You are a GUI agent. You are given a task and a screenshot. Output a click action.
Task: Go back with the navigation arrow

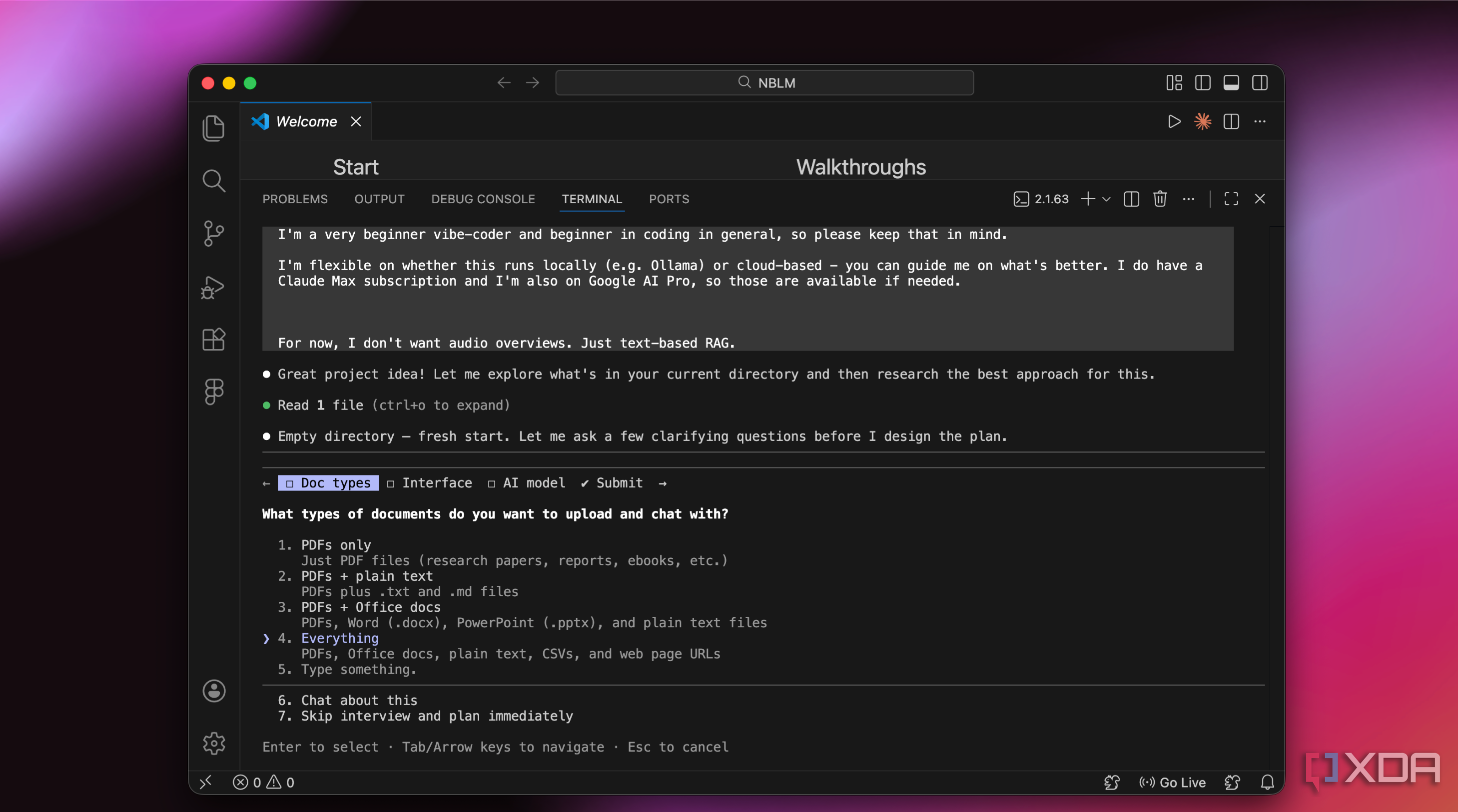pyautogui.click(x=504, y=83)
